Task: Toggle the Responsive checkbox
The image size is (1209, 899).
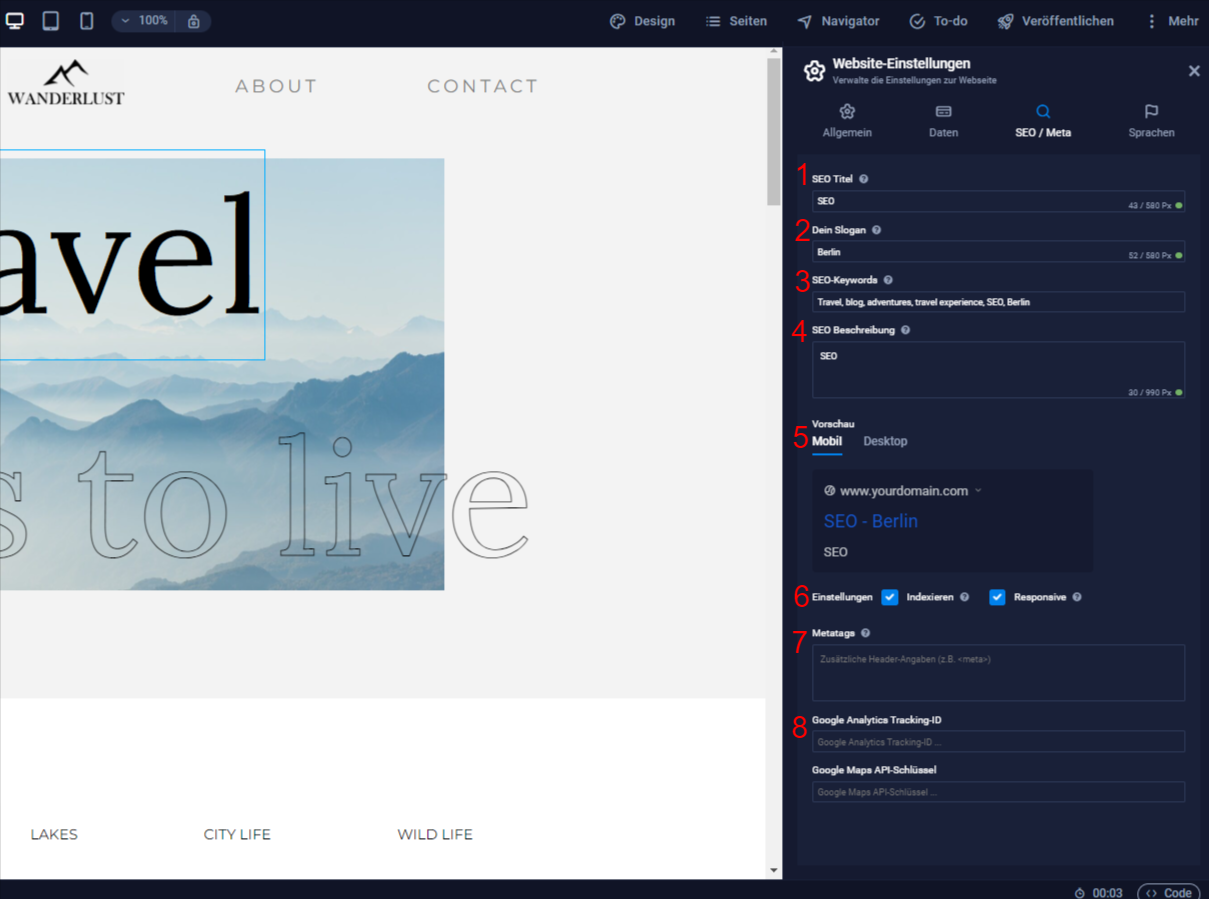Action: (x=997, y=597)
